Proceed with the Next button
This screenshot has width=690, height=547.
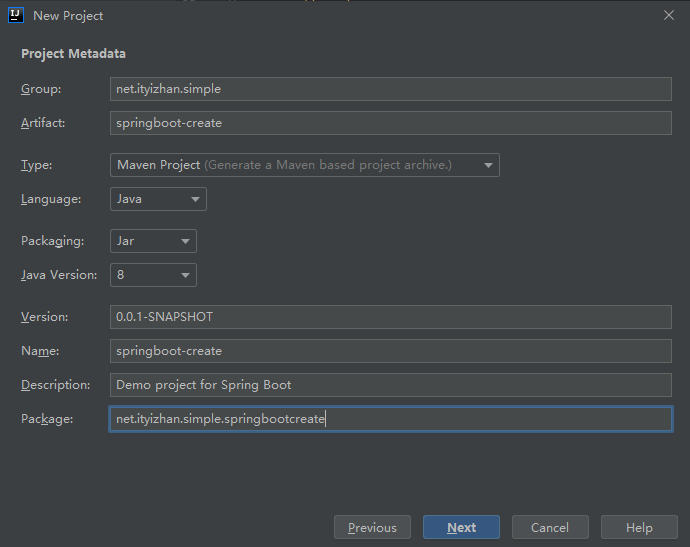click(461, 527)
